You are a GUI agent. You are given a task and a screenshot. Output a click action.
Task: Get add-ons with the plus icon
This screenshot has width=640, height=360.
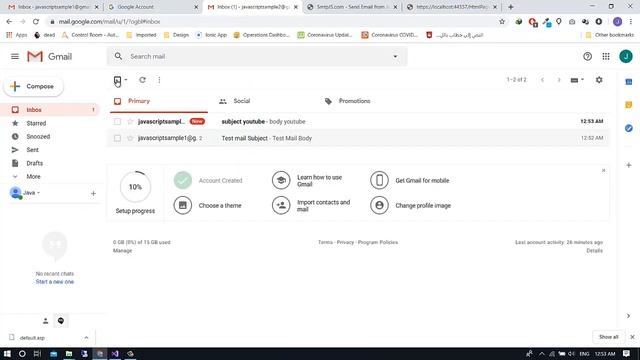coord(629,165)
